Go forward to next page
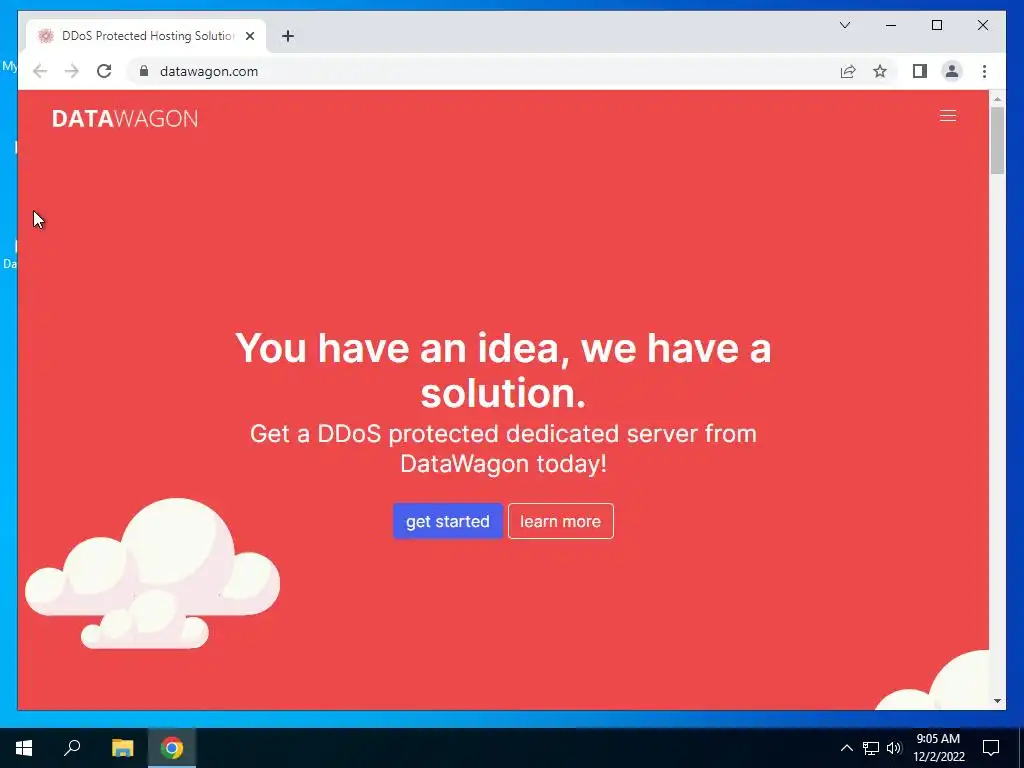 click(72, 71)
